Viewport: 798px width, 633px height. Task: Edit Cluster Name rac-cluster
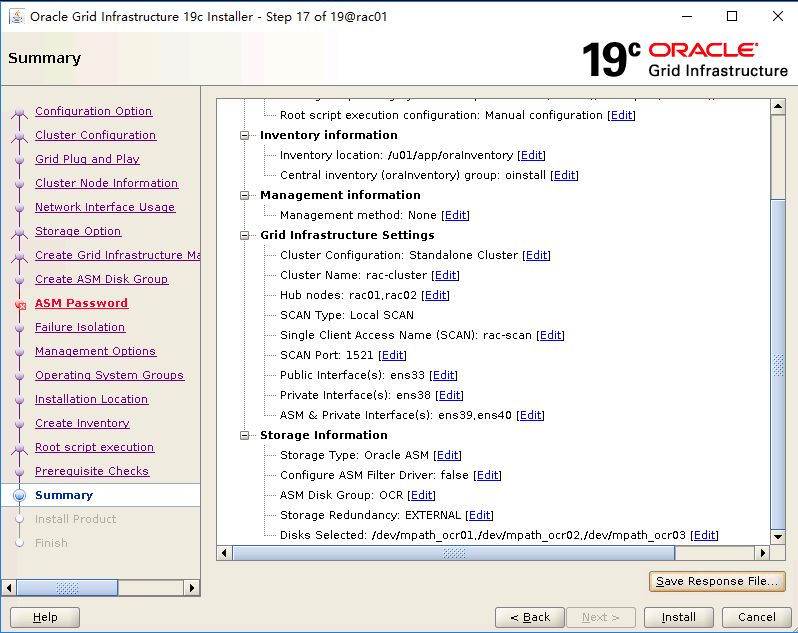pyautogui.click(x=445, y=275)
